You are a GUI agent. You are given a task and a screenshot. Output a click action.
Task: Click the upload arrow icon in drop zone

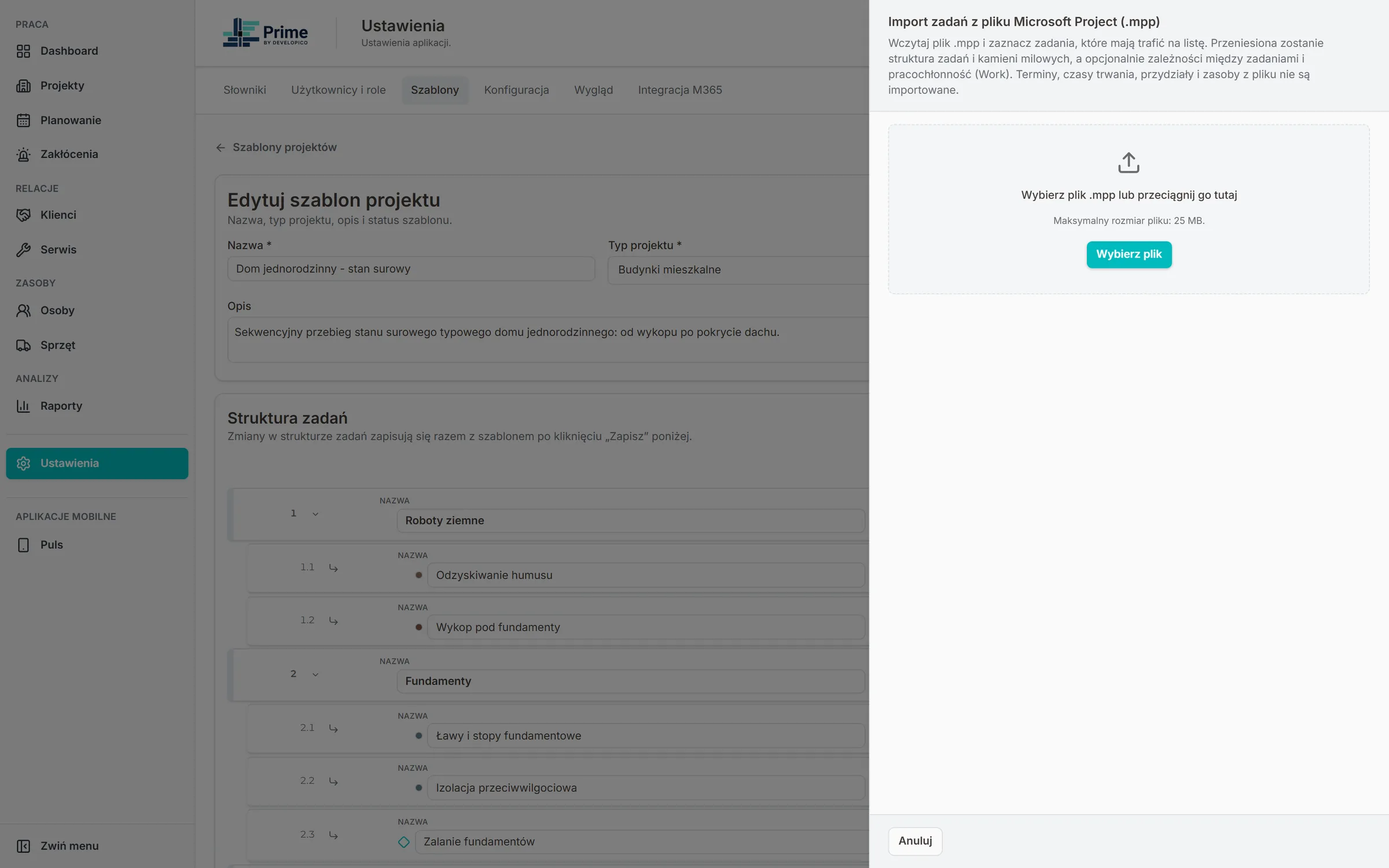click(1129, 163)
